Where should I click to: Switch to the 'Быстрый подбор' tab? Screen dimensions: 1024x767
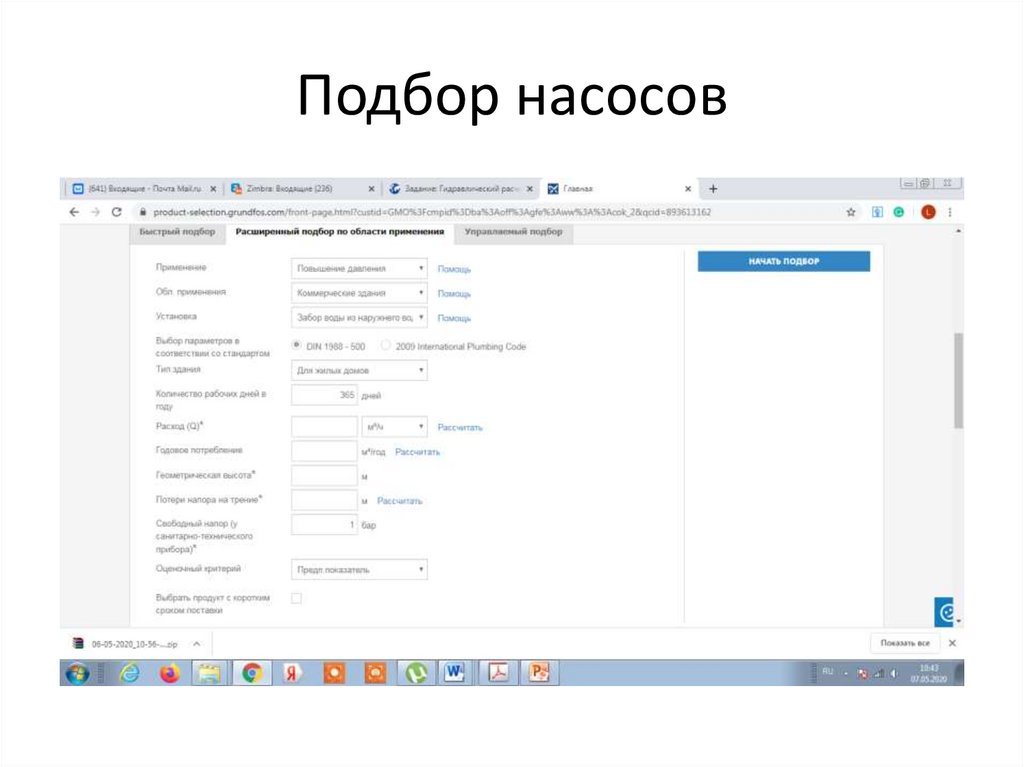pyautogui.click(x=175, y=231)
